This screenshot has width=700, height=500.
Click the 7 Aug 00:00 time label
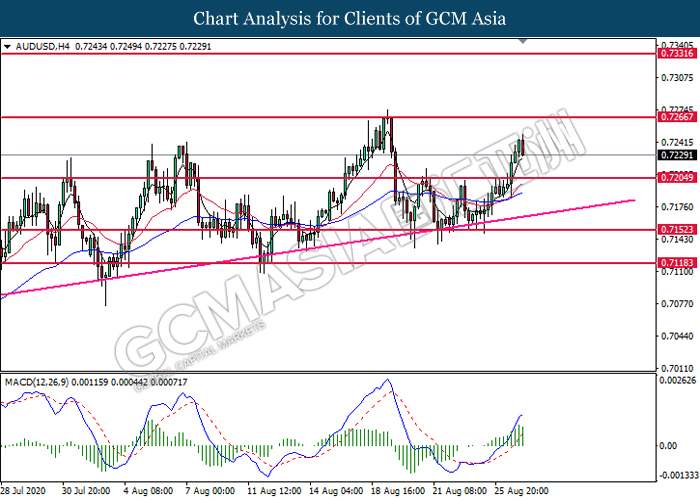[x=210, y=491]
